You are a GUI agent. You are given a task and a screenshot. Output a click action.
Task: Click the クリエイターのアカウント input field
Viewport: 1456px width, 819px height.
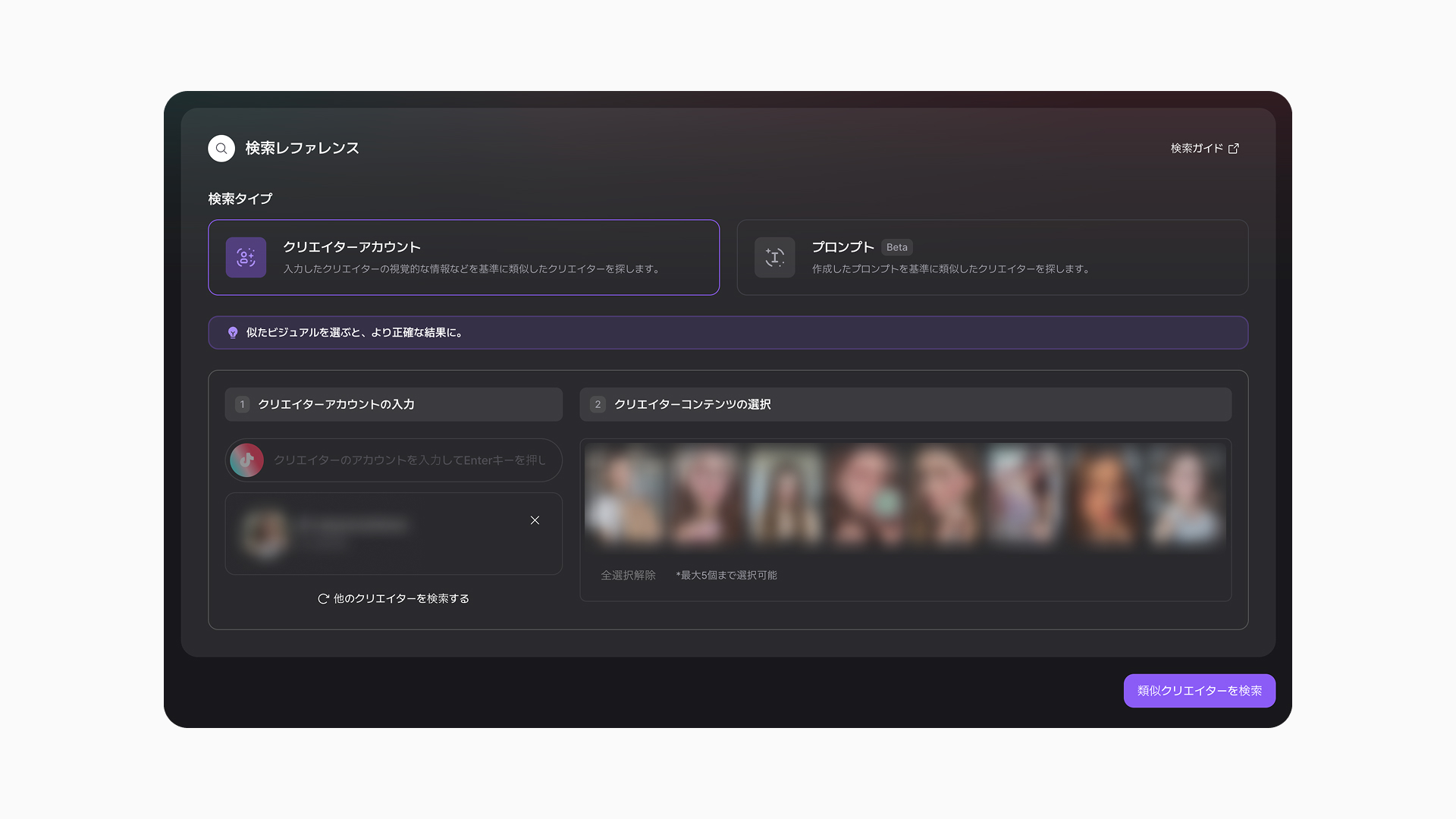coord(394,460)
